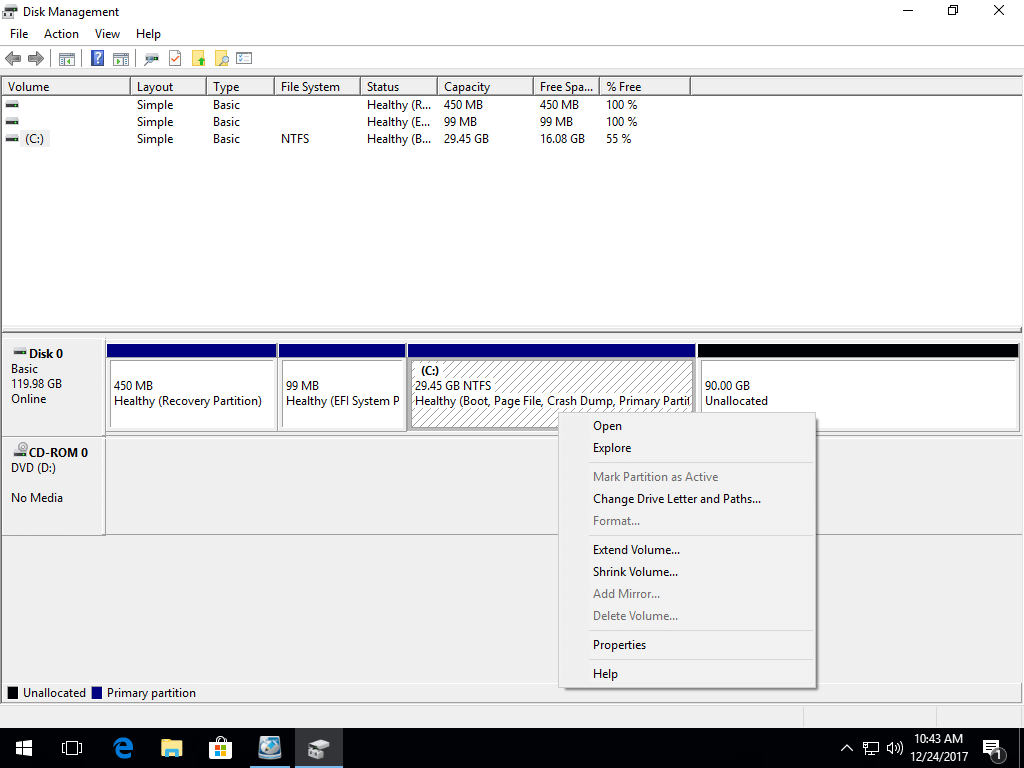Open Help via blue question mark icon
Viewport: 1024px width, 768px height.
point(97,59)
